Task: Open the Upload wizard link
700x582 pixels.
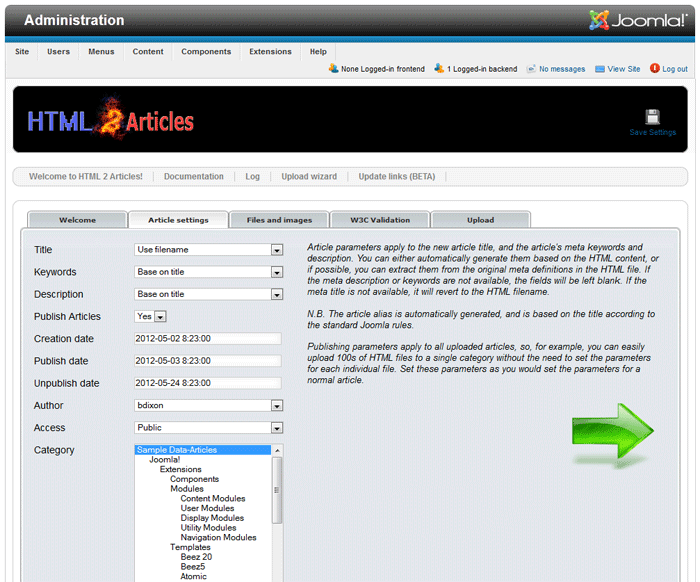Action: tap(309, 177)
